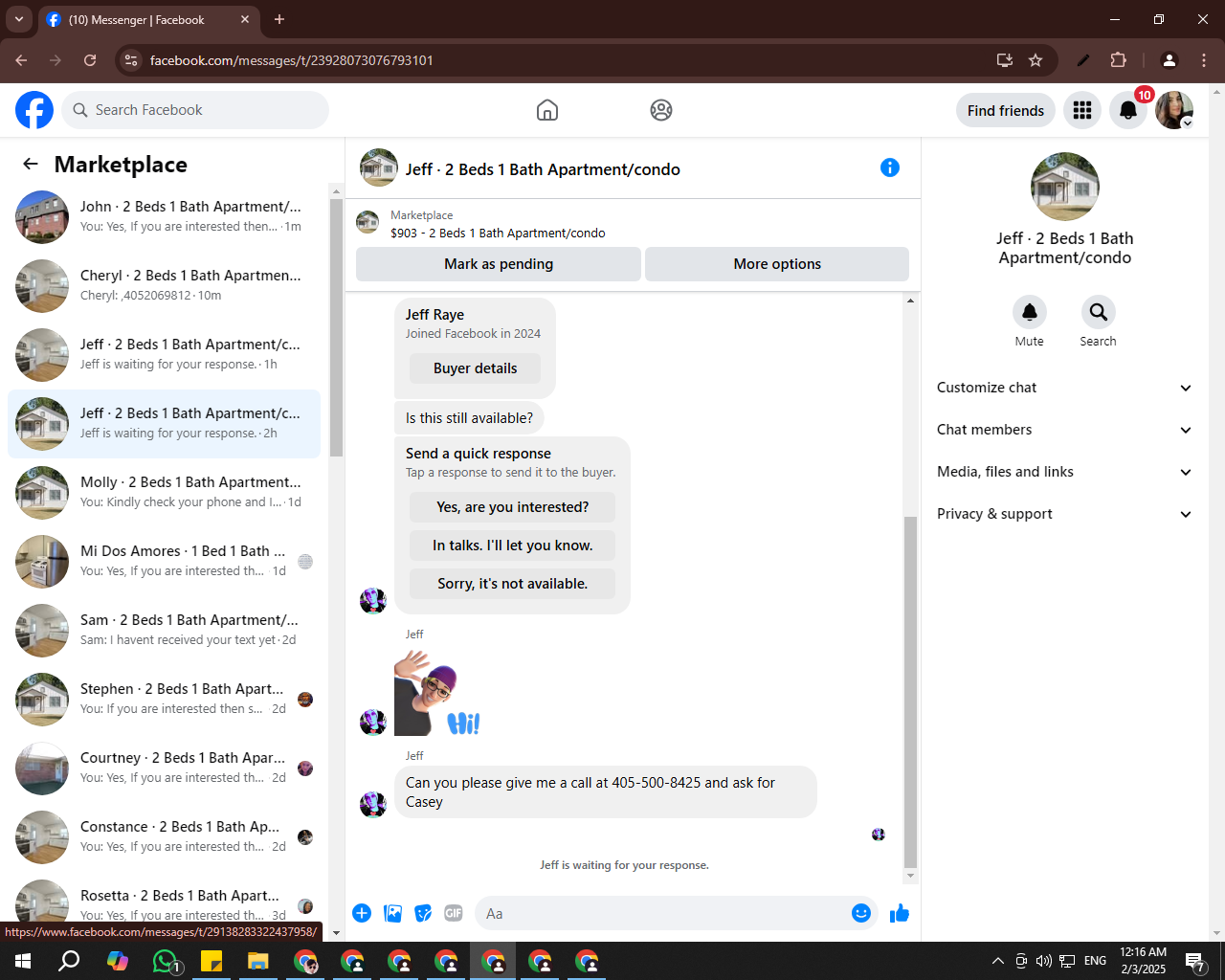
Task: Click browser address bar URL
Action: [291, 60]
